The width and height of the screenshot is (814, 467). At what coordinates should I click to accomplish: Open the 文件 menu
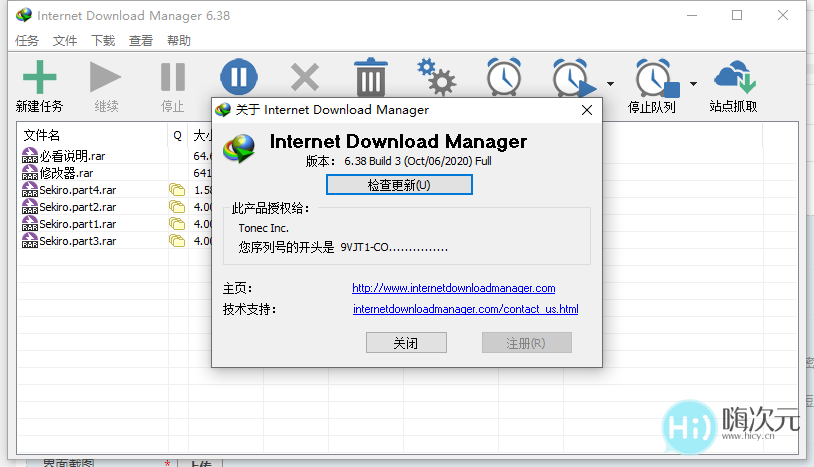click(65, 40)
